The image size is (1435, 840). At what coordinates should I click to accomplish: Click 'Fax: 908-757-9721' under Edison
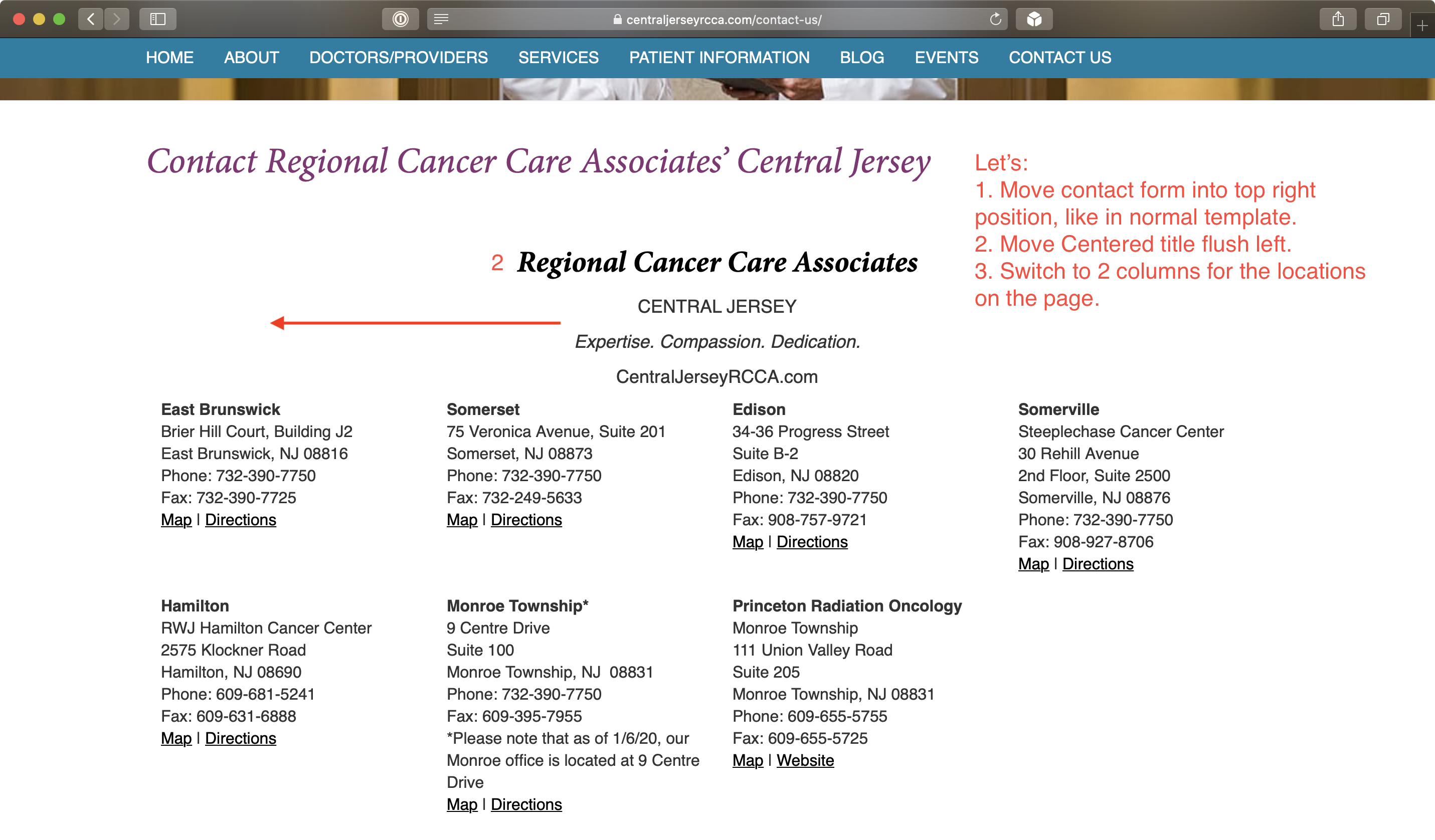tap(800, 520)
